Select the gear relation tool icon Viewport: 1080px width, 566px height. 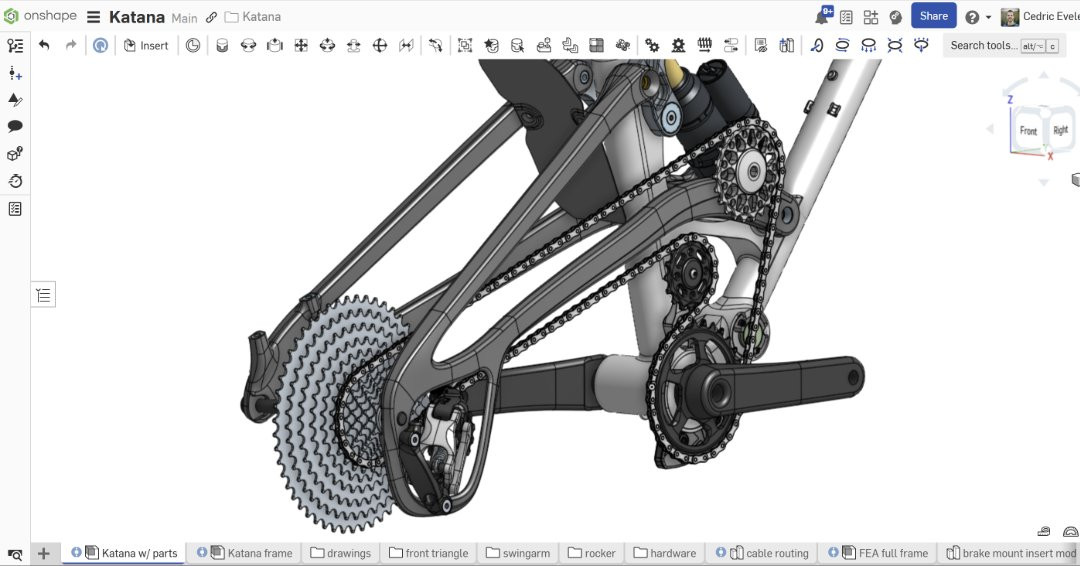tap(652, 45)
